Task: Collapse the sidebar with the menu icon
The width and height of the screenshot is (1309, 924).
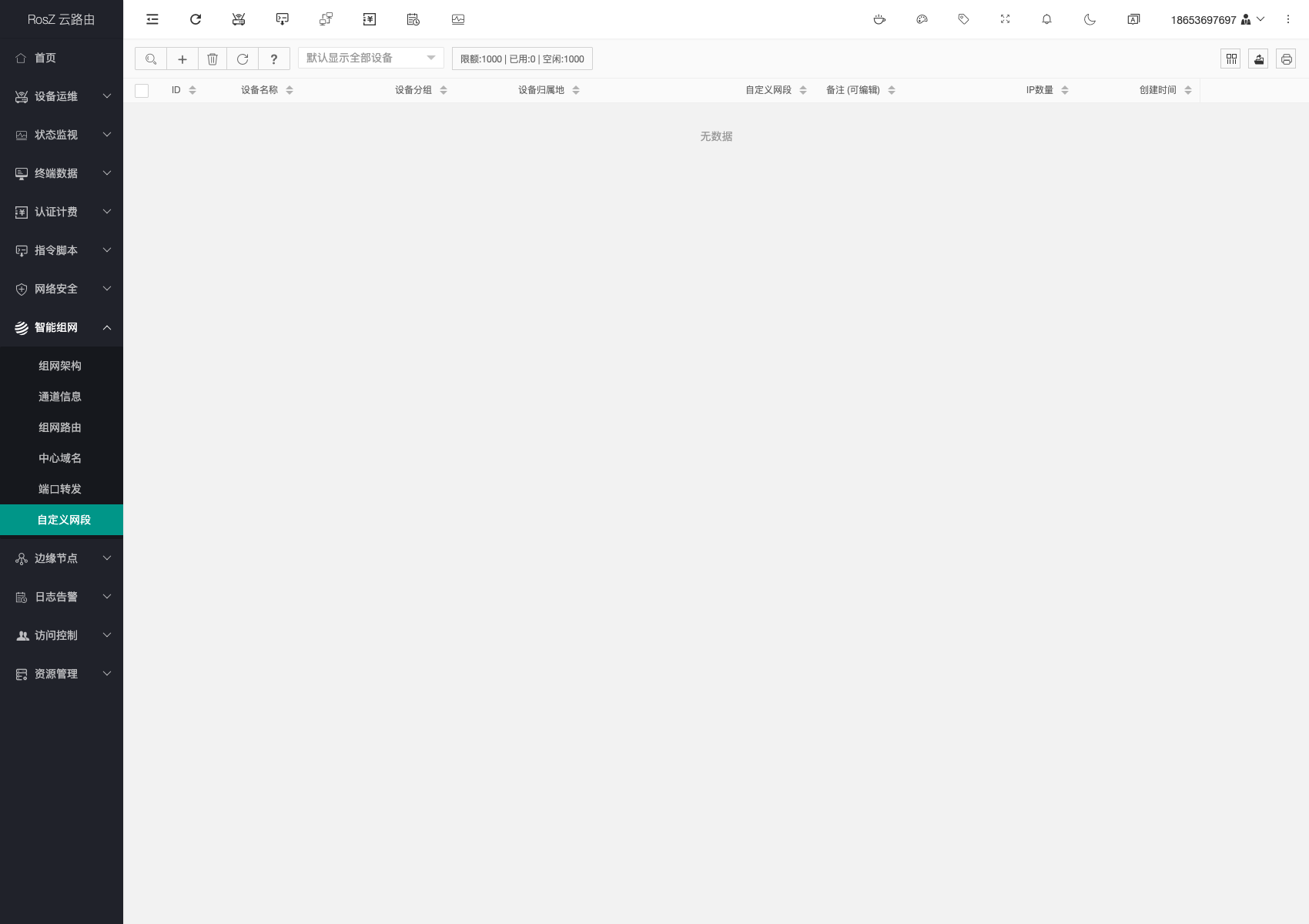Action: [152, 19]
